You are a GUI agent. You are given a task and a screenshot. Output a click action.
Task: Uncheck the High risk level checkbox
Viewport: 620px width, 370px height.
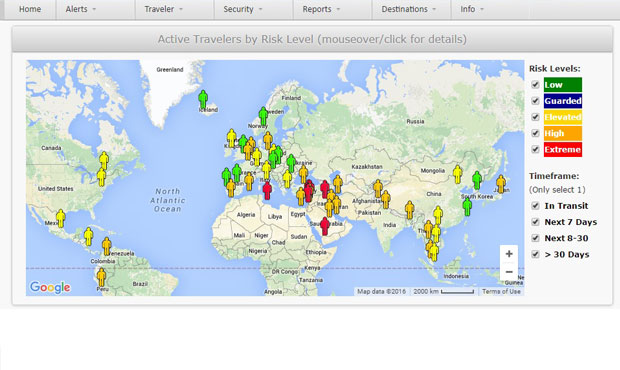pyautogui.click(x=535, y=133)
